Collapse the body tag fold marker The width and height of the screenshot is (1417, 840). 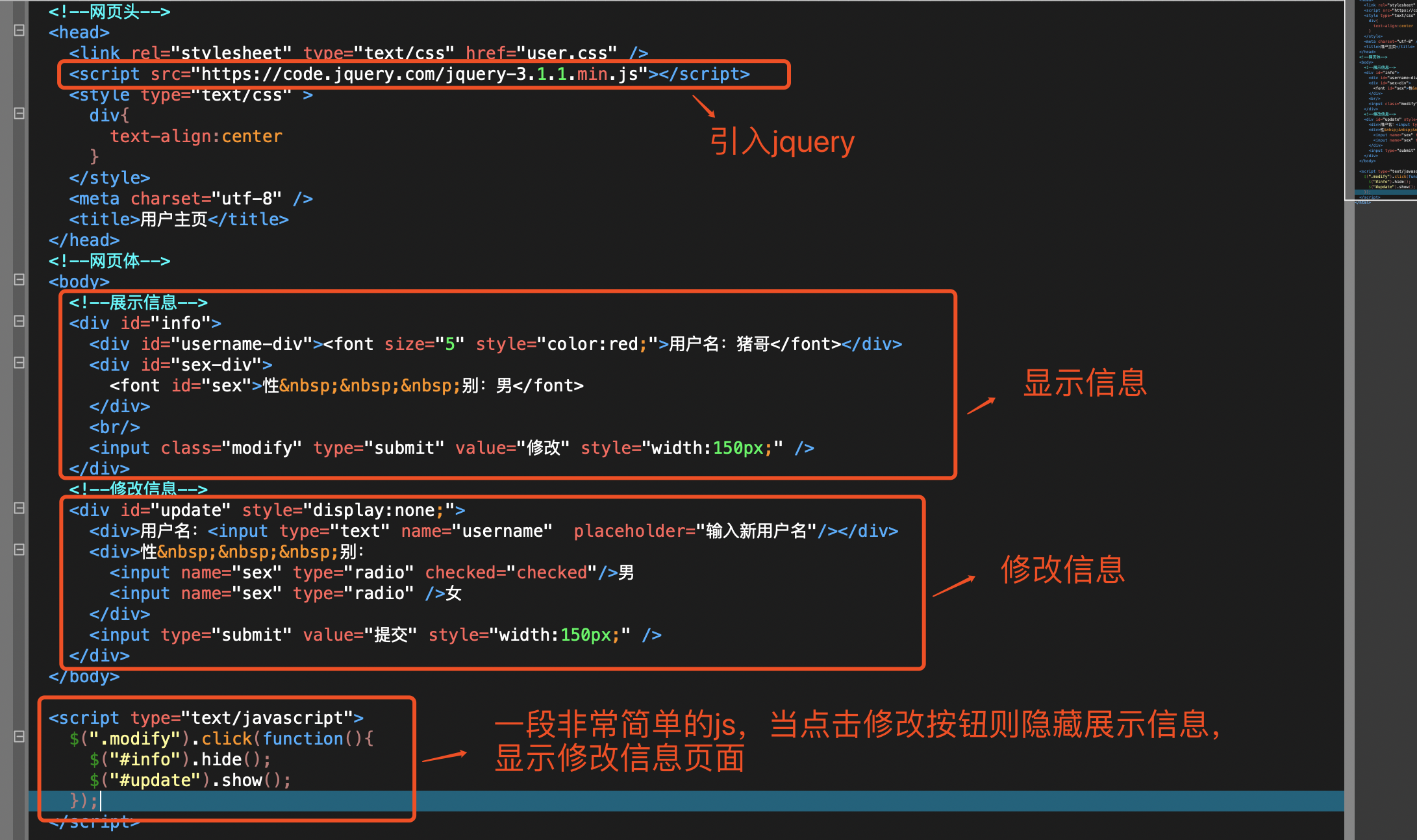tap(19, 280)
